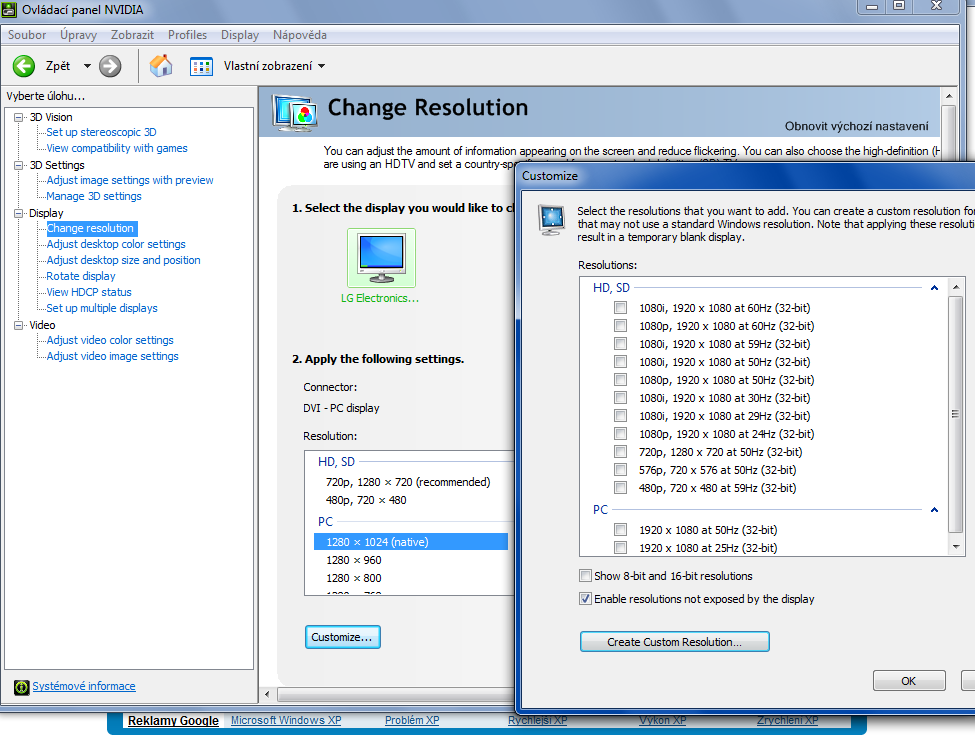
Task: Click Customize list scrollbar down arrow
Action: coord(956,547)
